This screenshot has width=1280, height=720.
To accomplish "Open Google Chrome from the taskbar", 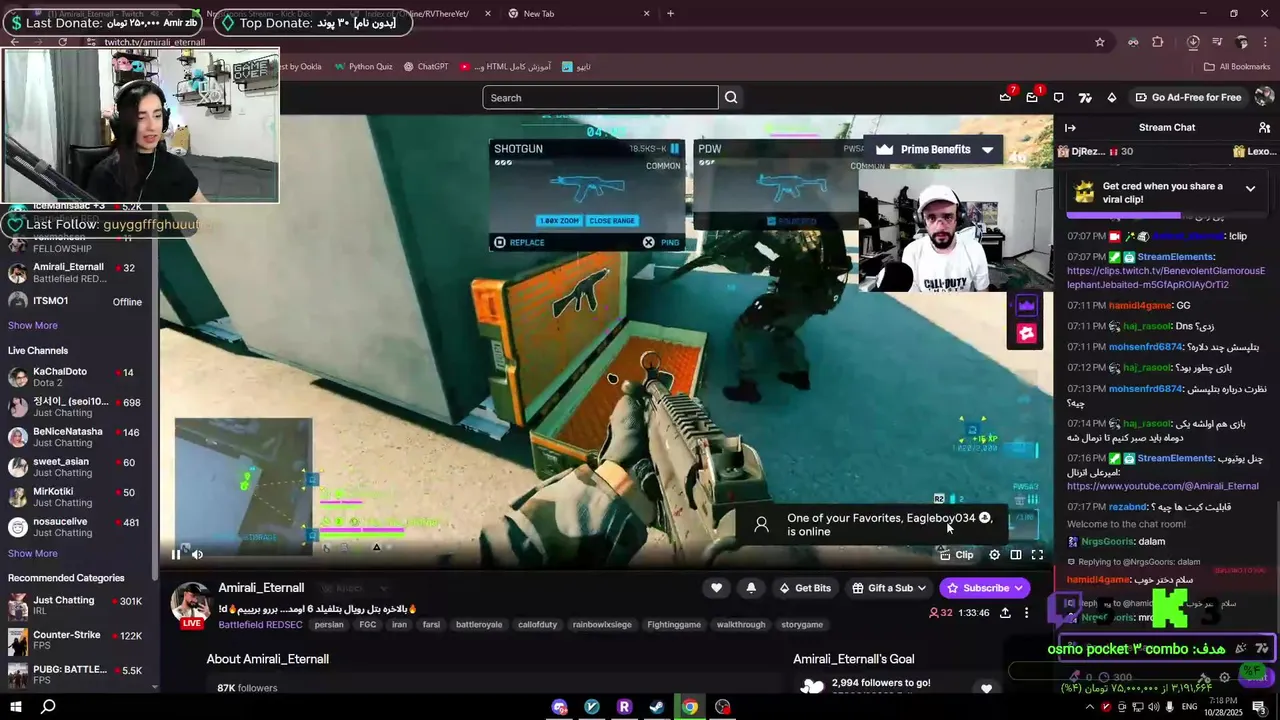I will coord(690,707).
